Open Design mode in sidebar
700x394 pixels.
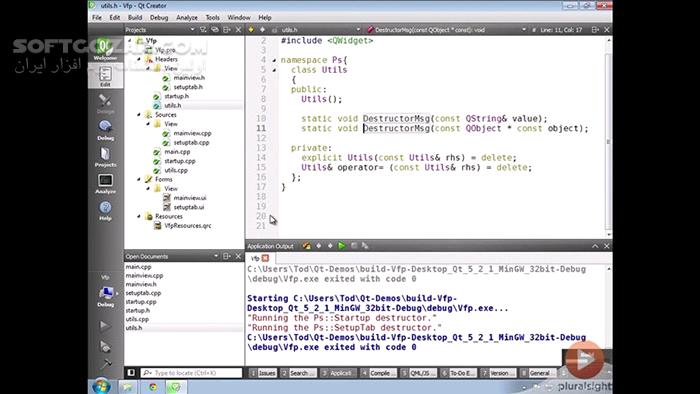pos(105,104)
